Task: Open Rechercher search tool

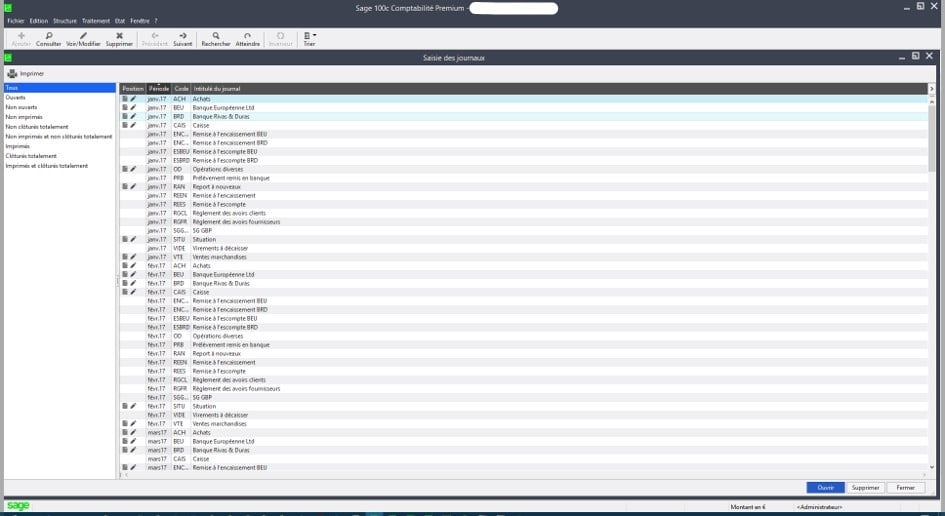Action: (216, 36)
